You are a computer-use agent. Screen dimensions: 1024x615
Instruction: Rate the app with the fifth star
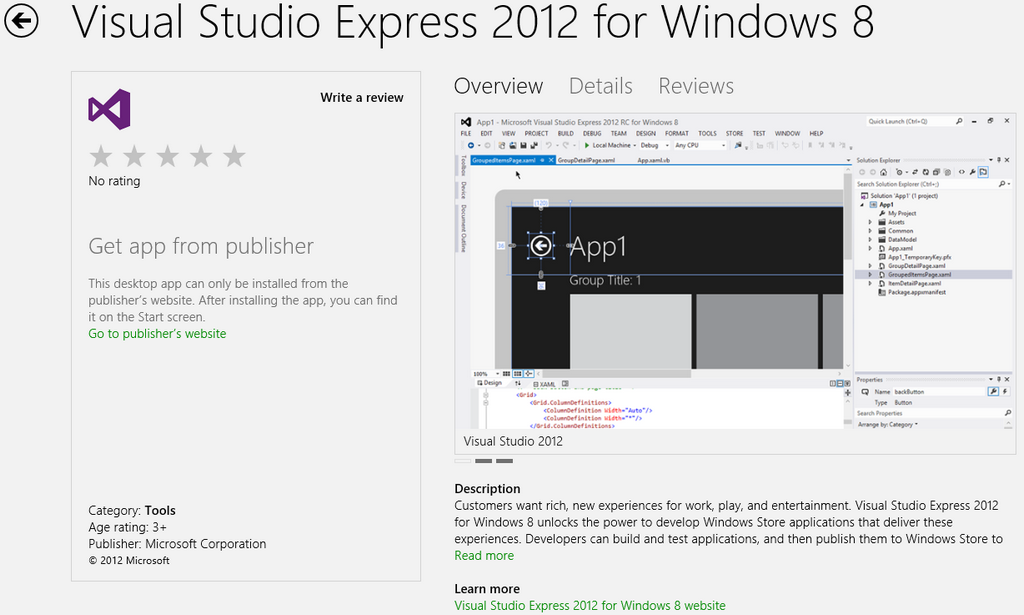(x=234, y=156)
